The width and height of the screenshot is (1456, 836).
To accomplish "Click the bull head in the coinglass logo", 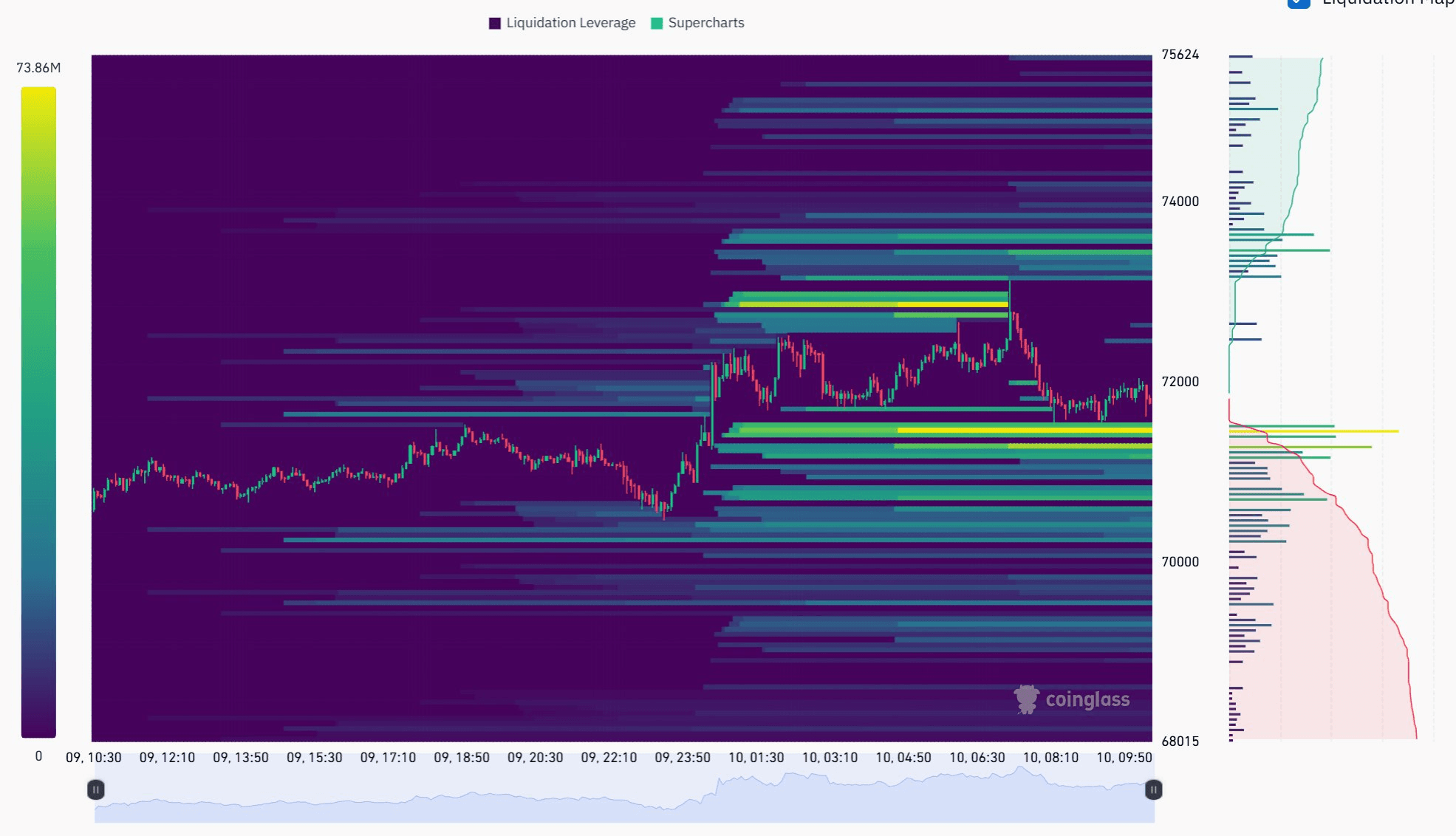I will (1025, 698).
